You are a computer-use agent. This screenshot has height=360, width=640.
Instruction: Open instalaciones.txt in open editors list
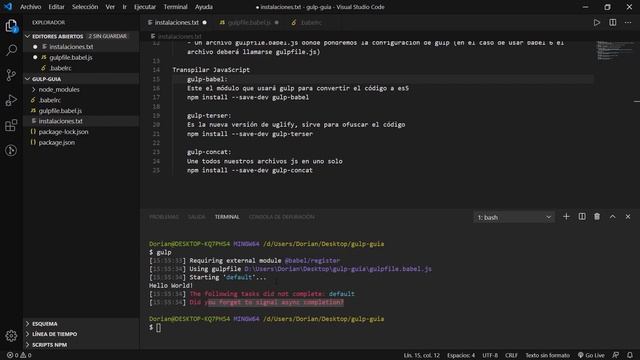point(81,47)
